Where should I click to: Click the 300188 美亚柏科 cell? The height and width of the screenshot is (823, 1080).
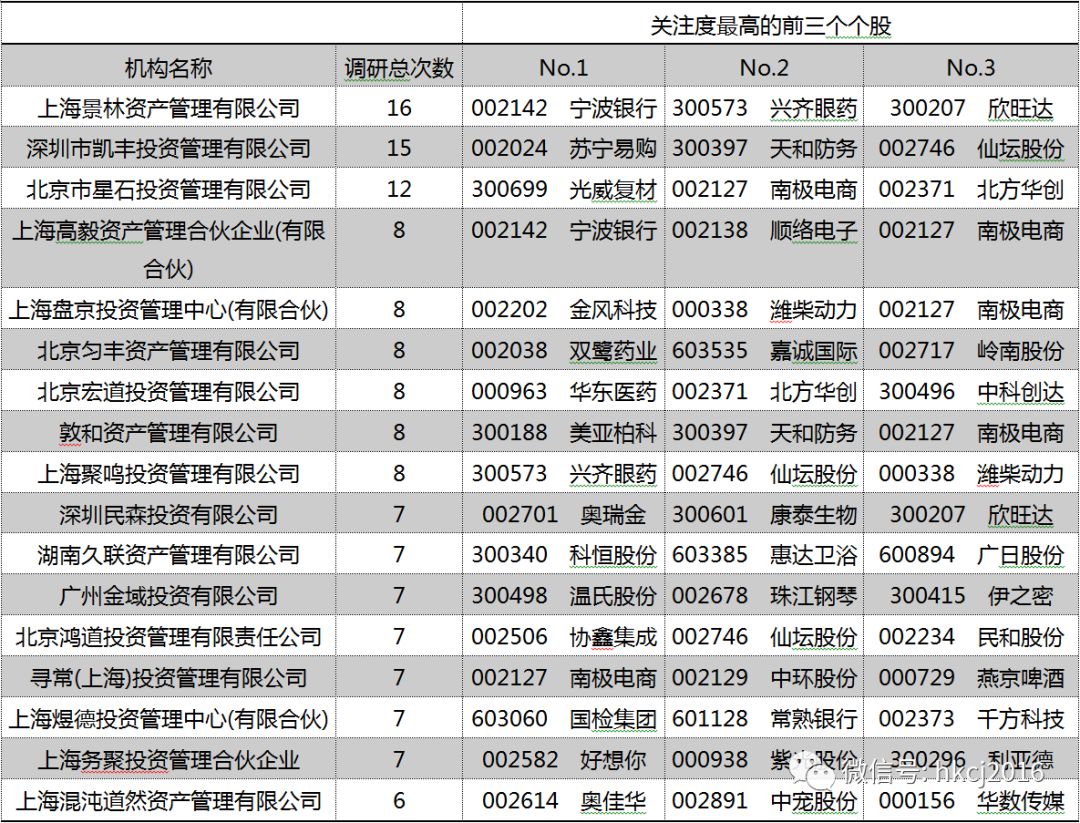click(563, 433)
